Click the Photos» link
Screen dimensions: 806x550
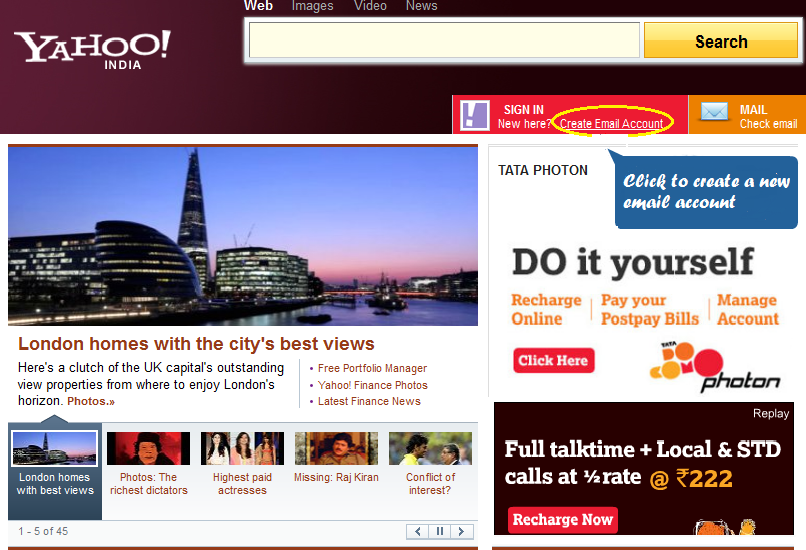point(91,401)
